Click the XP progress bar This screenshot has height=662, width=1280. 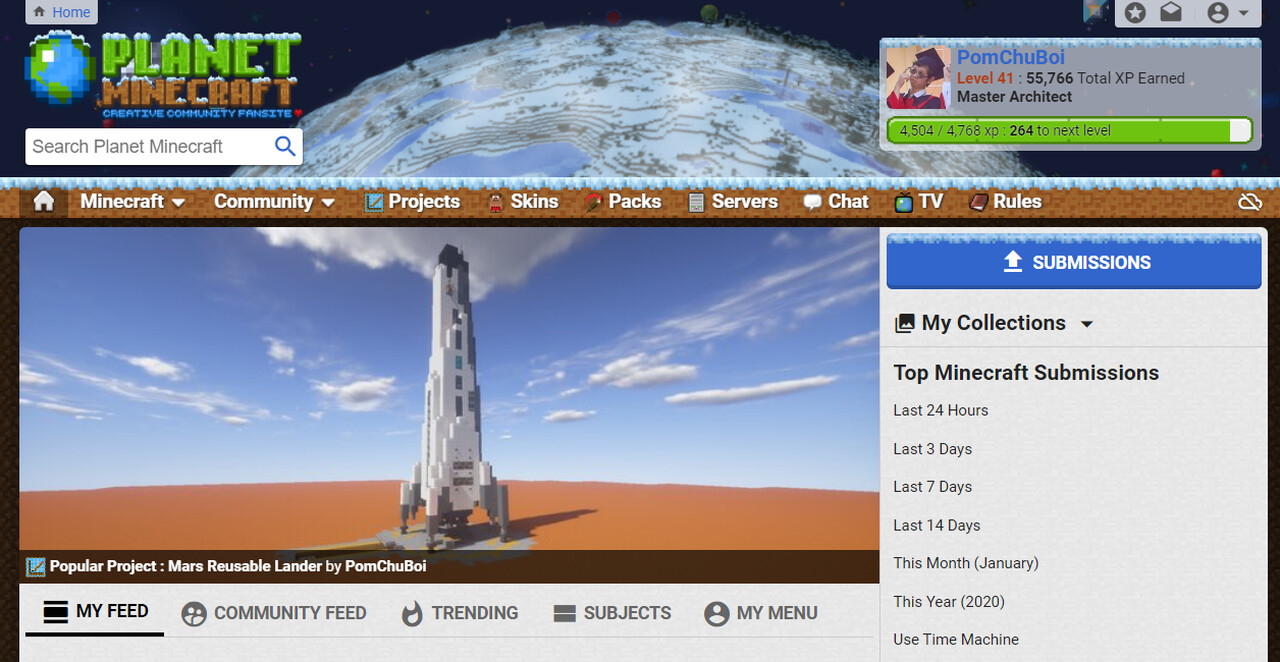1069,129
